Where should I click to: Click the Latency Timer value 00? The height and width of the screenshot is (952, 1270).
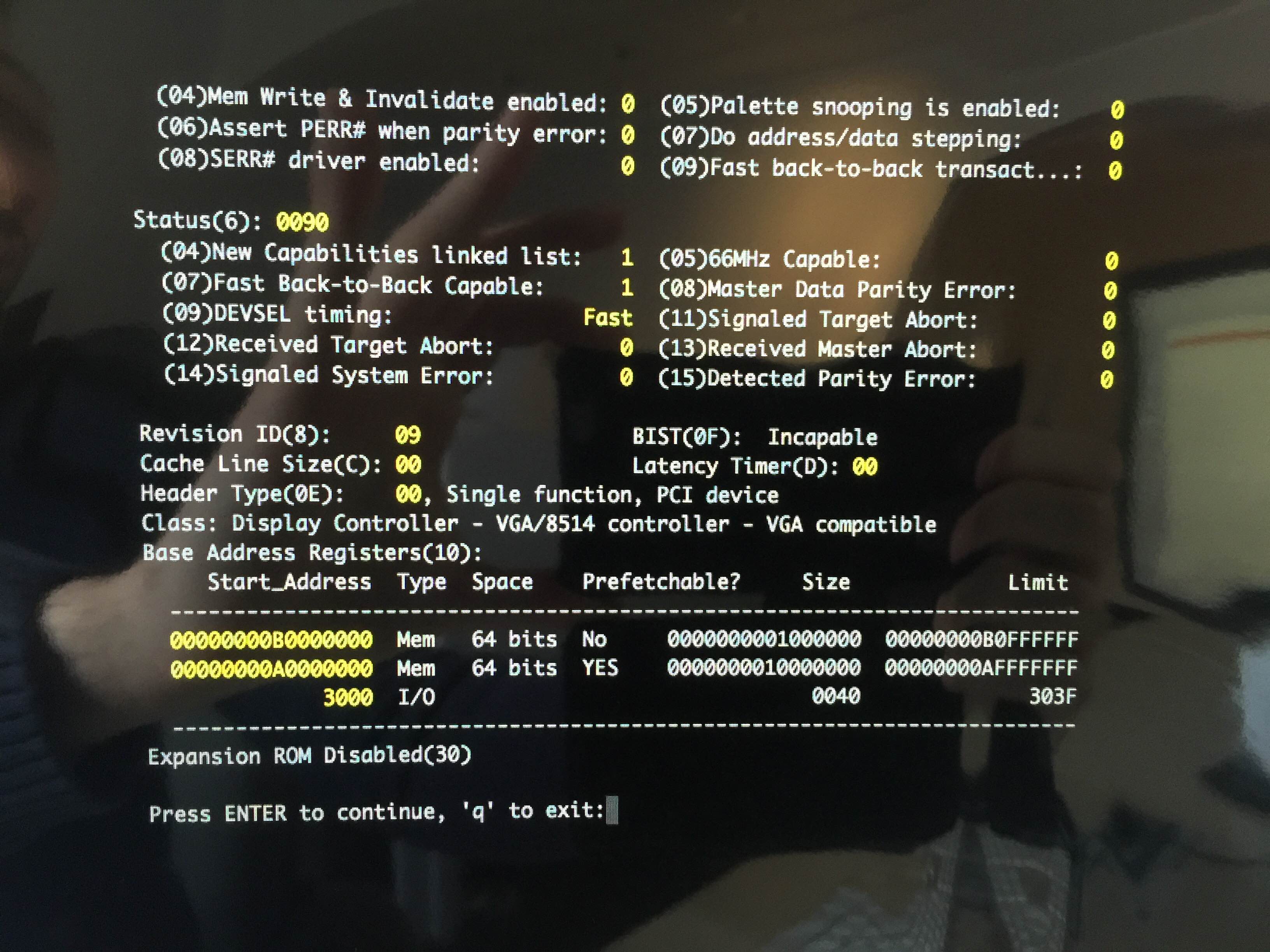(864, 467)
